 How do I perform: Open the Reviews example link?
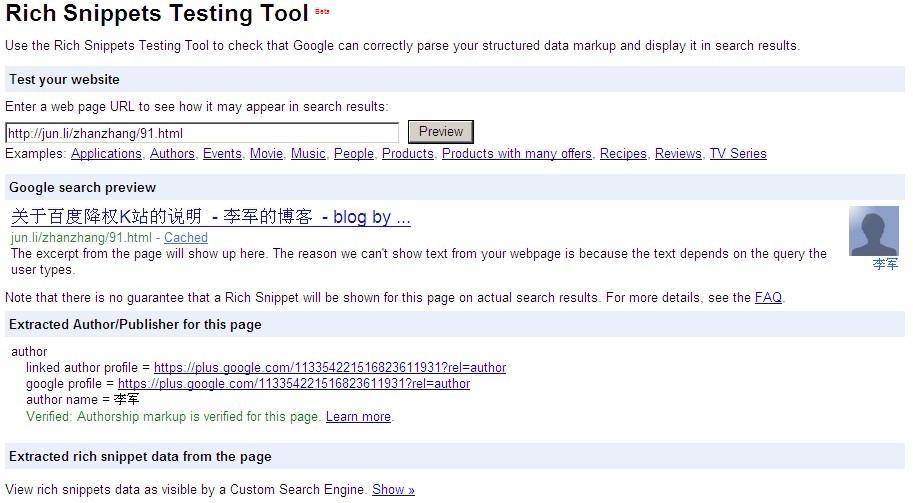(678, 154)
